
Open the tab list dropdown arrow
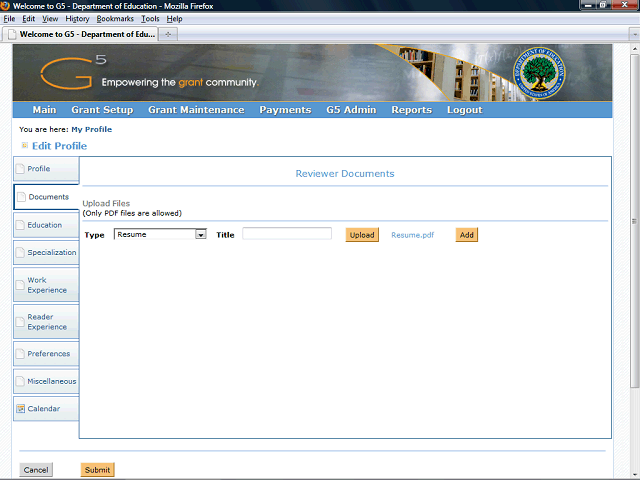[x=634, y=34]
